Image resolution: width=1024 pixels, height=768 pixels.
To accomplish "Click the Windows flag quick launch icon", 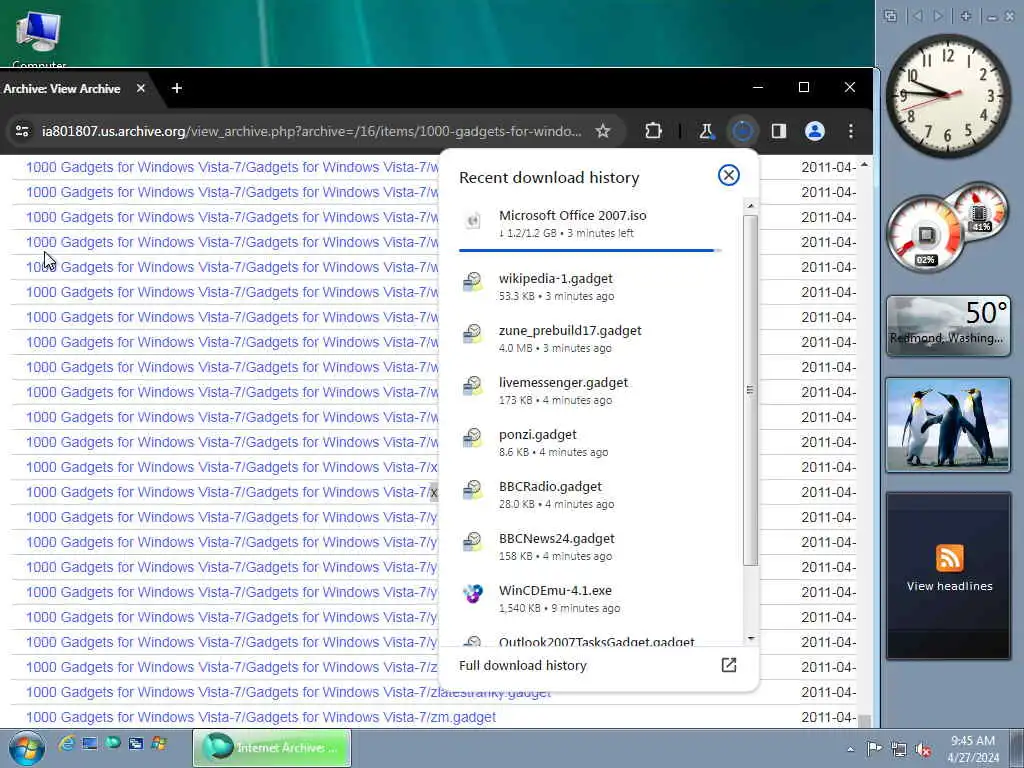I will [159, 743].
